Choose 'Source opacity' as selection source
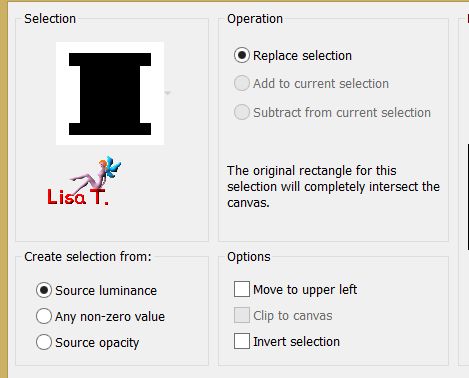Image resolution: width=469 pixels, height=378 pixels. coord(44,342)
